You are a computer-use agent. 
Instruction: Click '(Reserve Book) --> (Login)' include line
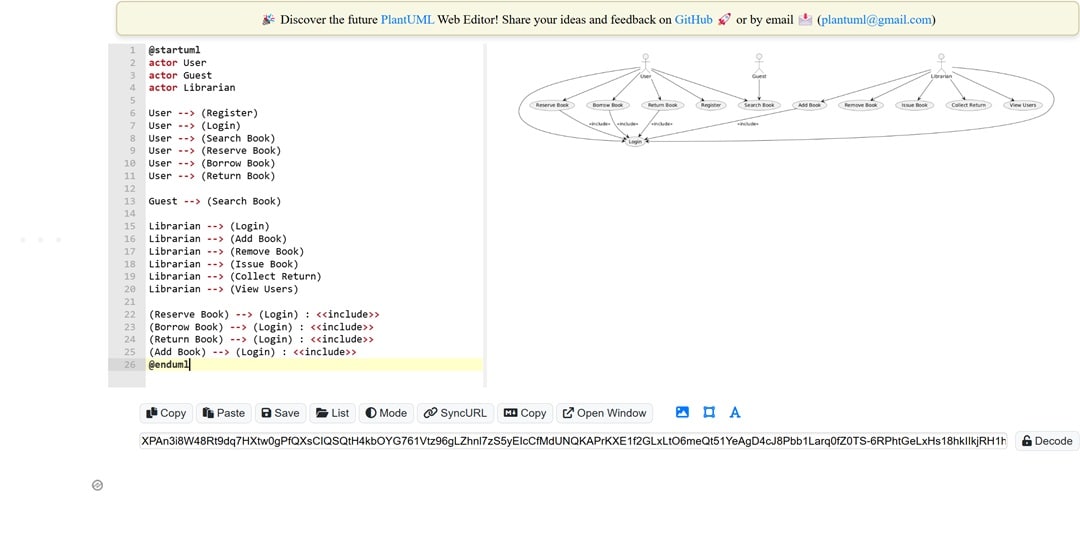tap(264, 314)
